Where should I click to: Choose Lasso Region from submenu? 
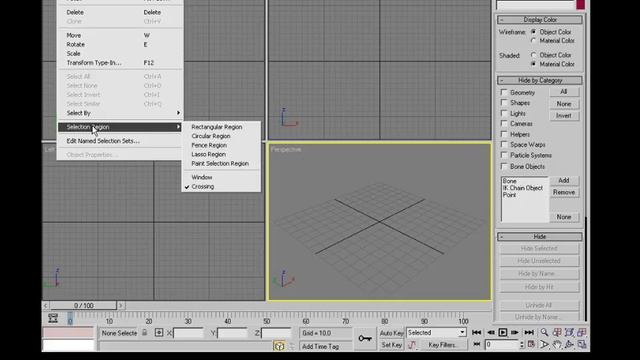[x=208, y=154]
